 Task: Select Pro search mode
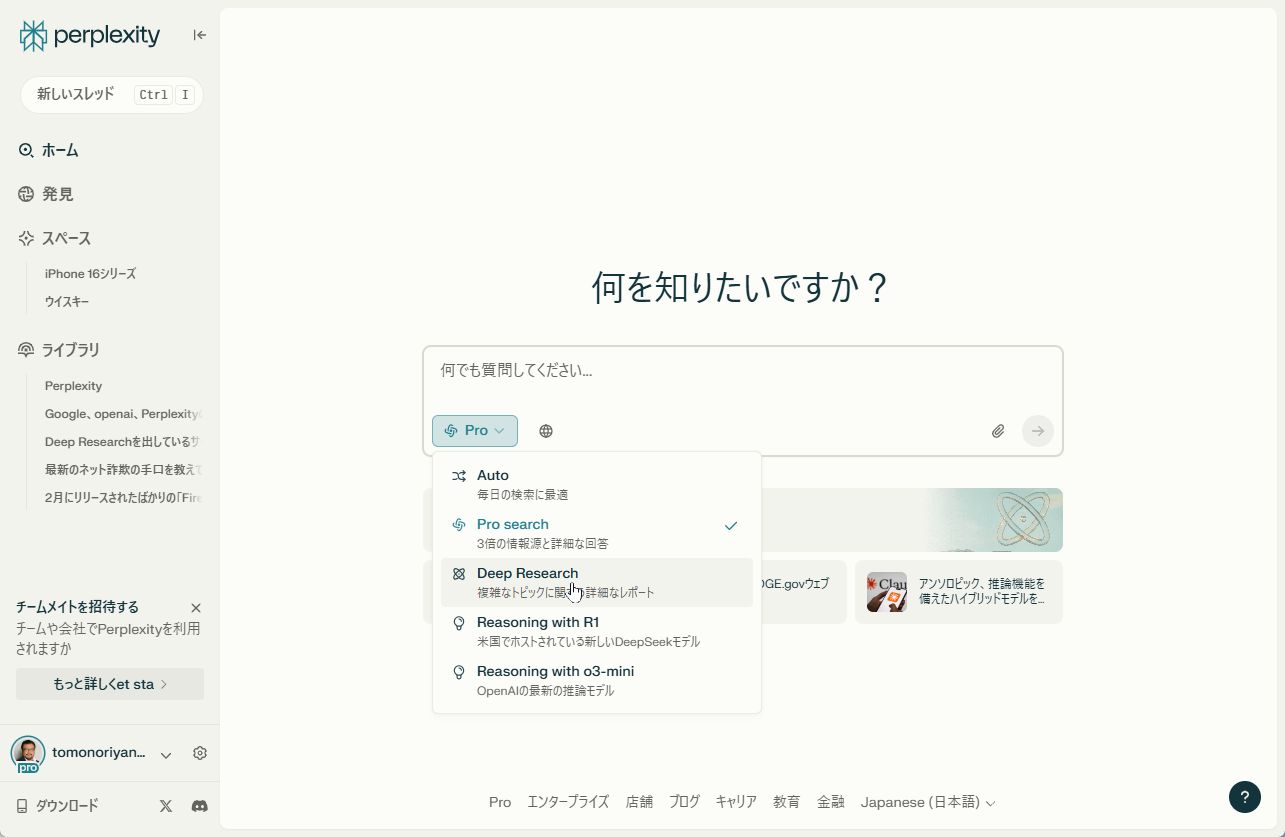(597, 533)
